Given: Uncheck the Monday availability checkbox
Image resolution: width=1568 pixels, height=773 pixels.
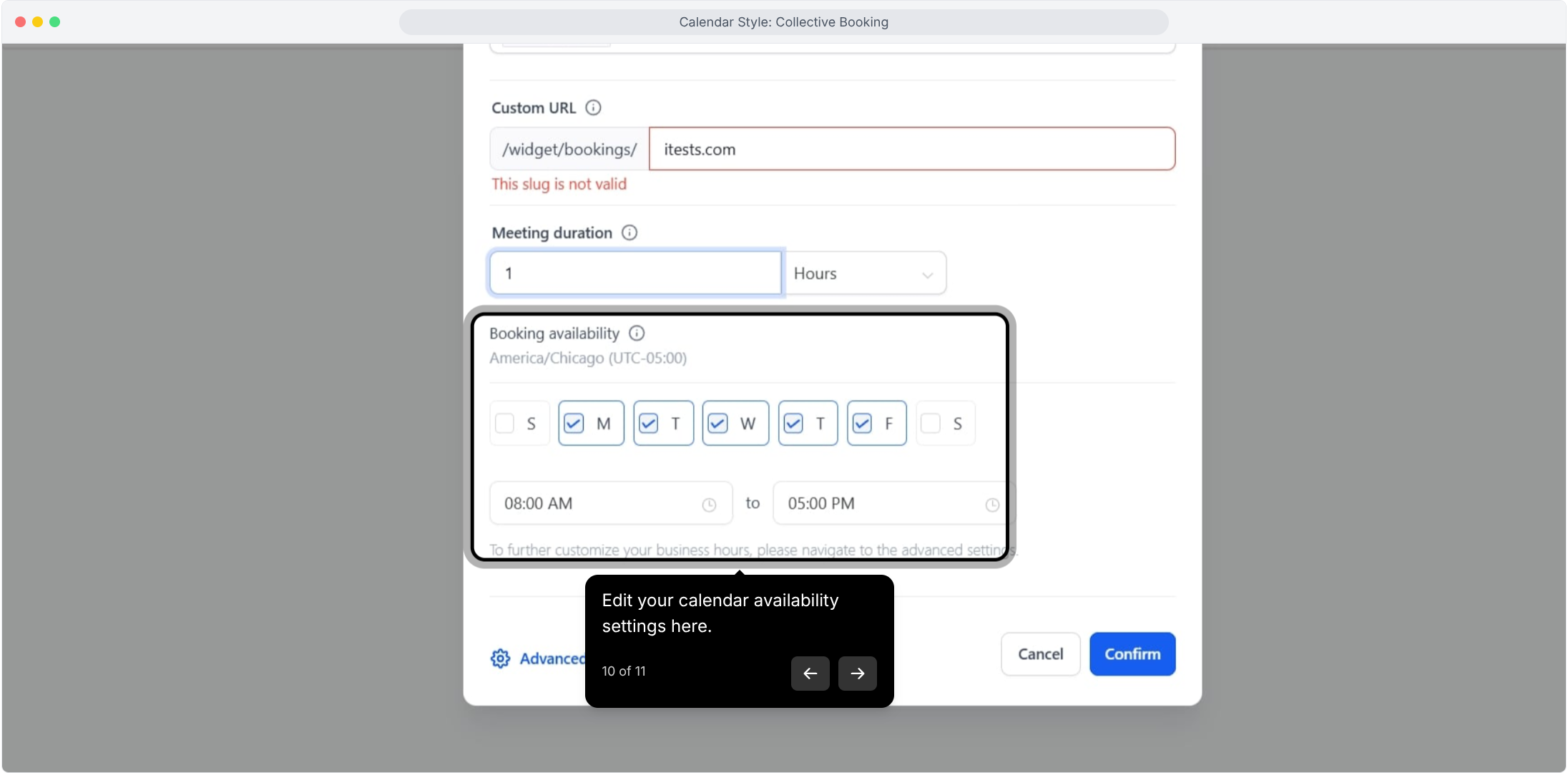Looking at the screenshot, I should tap(574, 424).
